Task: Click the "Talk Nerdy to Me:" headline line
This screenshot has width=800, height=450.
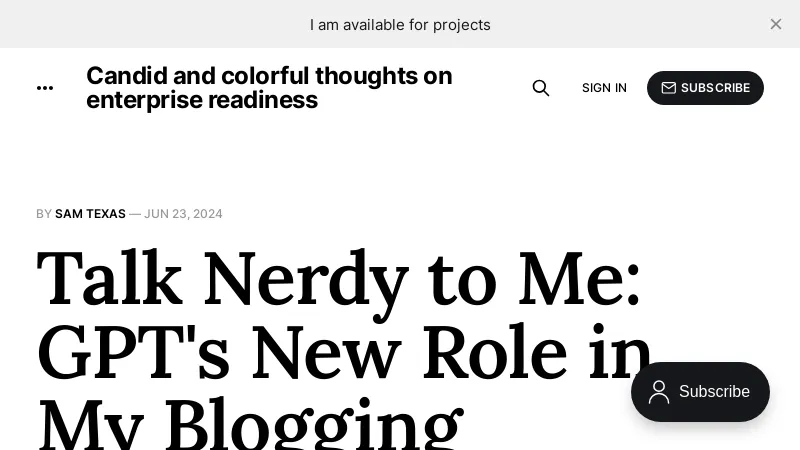Action: (338, 278)
